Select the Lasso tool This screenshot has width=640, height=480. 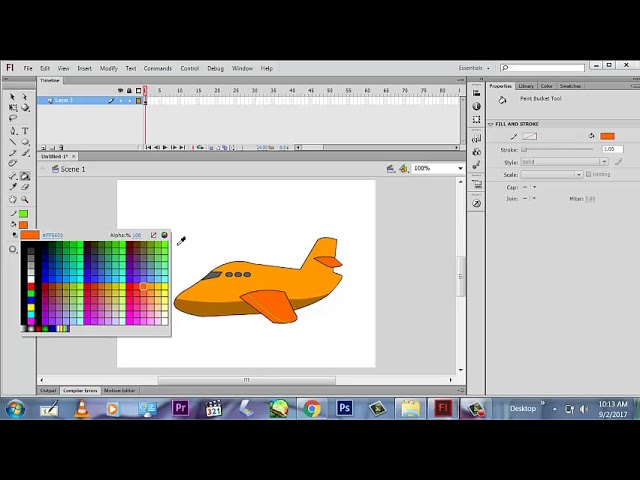point(13,118)
